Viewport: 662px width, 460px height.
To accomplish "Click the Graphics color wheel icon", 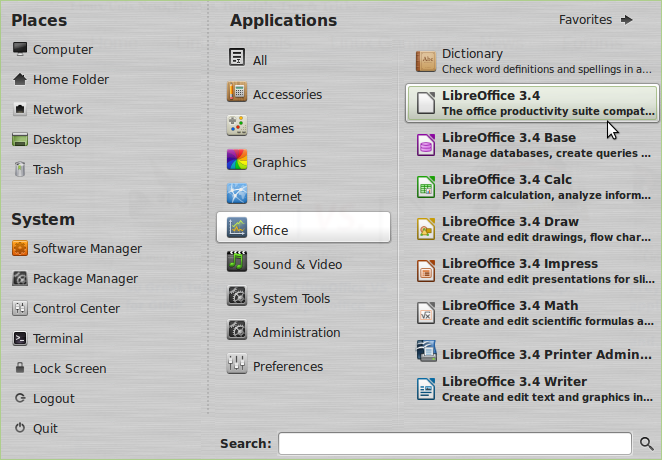I will 237,160.
